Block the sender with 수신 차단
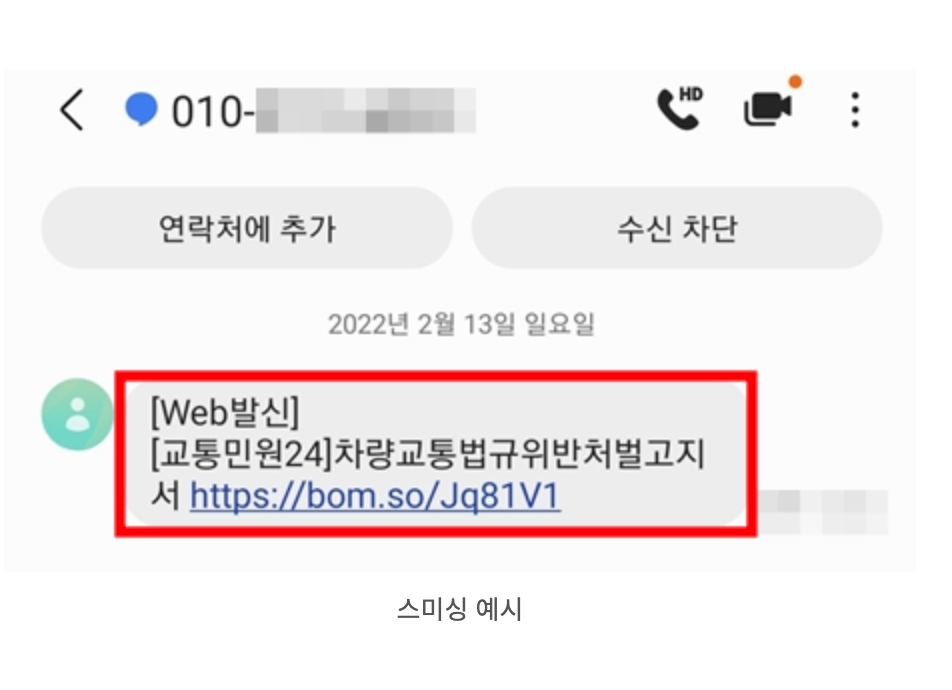Screen dimensions: 952x690 pyautogui.click(x=677, y=228)
